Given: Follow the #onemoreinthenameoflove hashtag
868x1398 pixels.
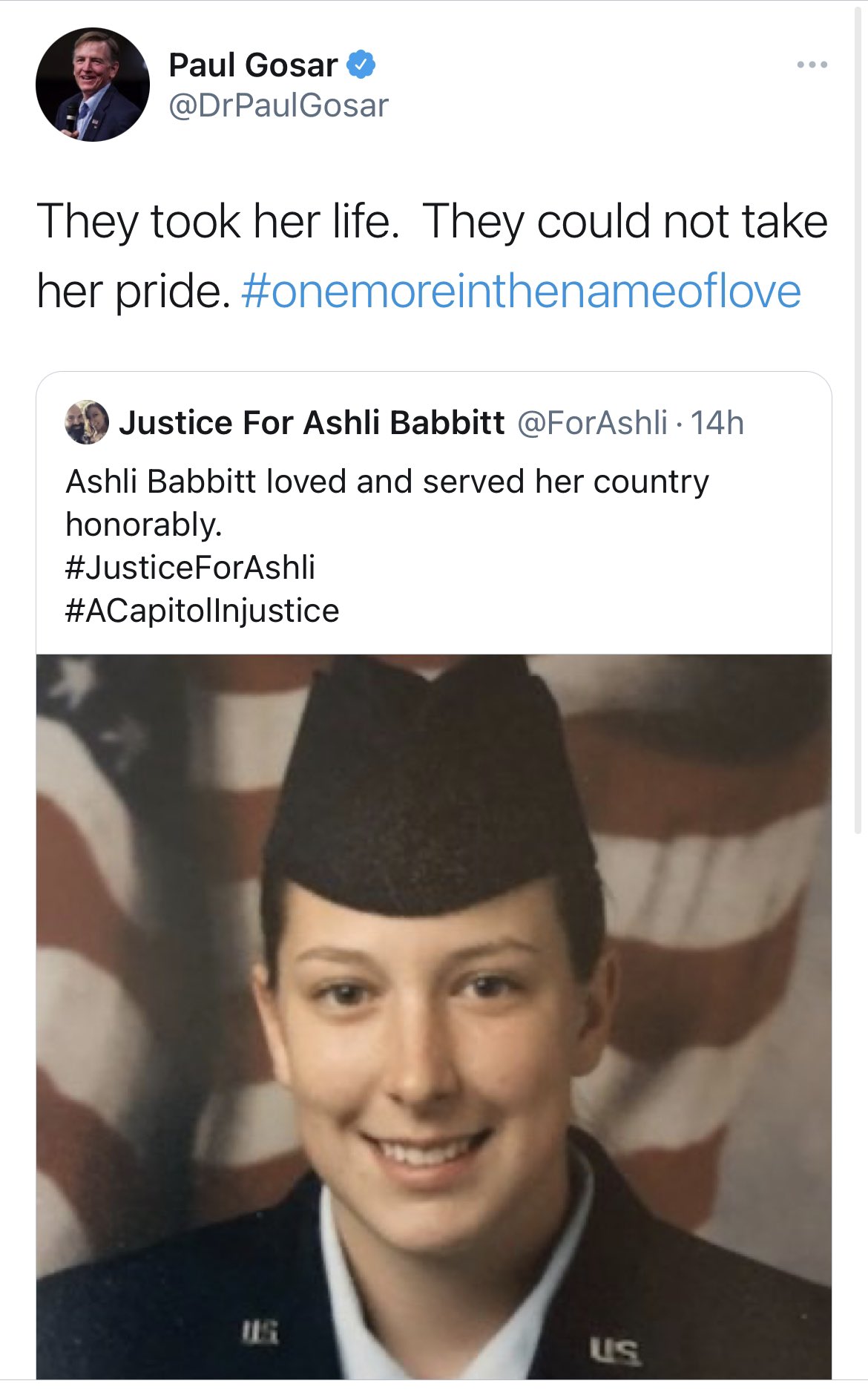Looking at the screenshot, I should point(522,291).
